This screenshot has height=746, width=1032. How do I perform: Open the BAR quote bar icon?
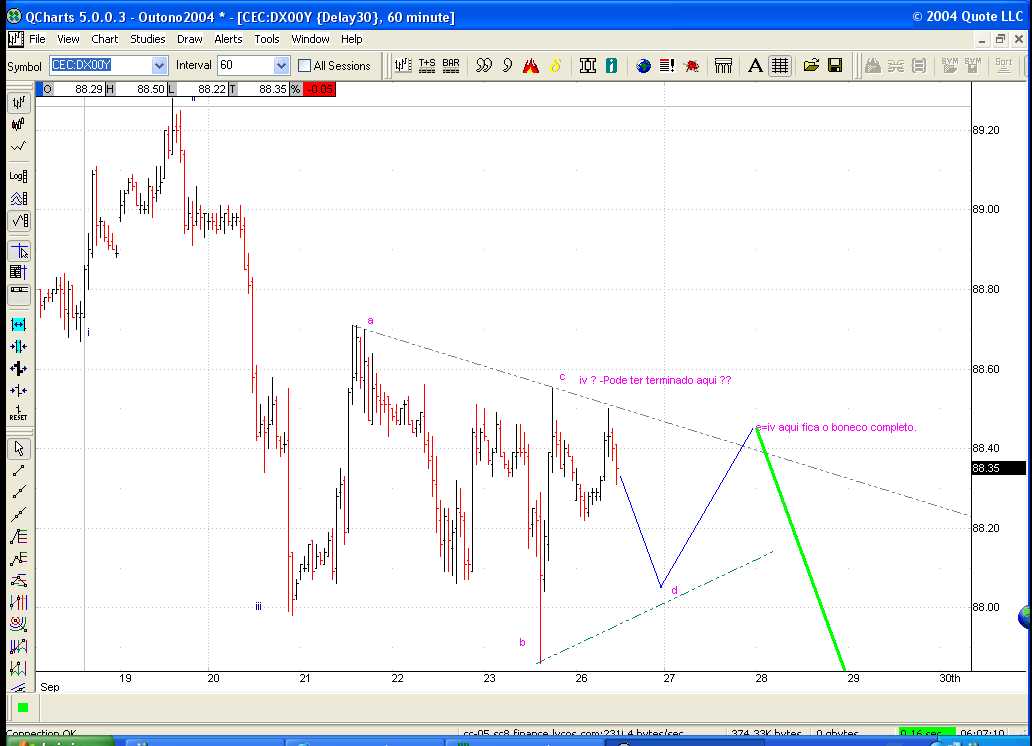point(451,65)
